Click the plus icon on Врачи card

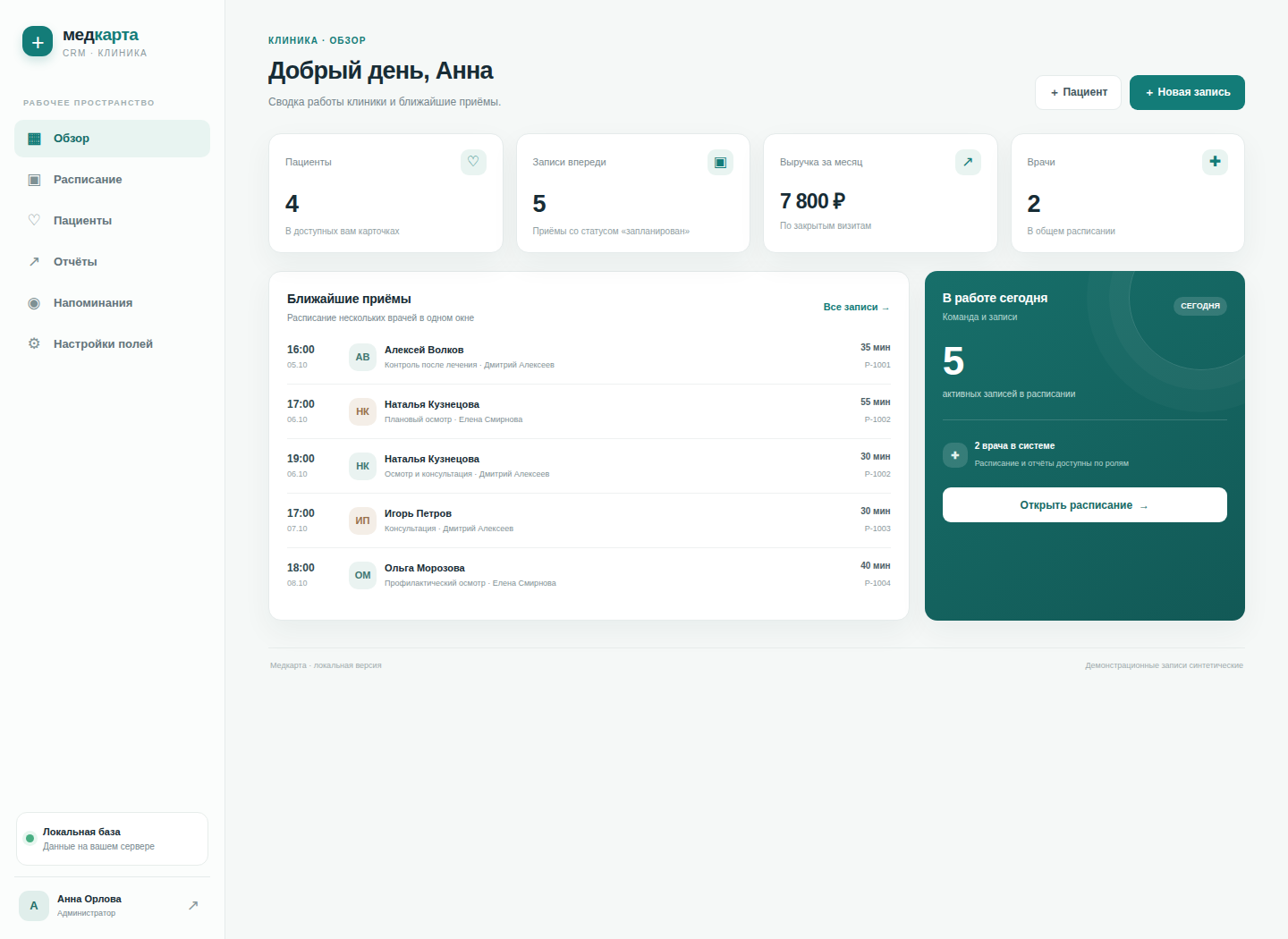1215,162
